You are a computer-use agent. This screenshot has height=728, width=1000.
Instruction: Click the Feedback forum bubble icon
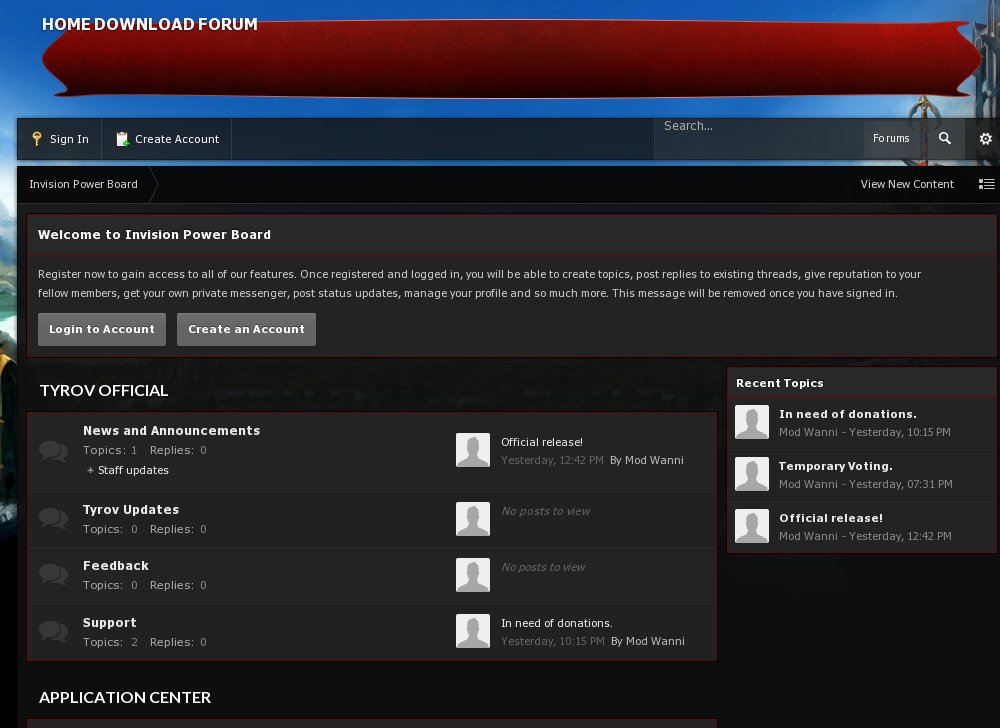[x=53, y=575]
